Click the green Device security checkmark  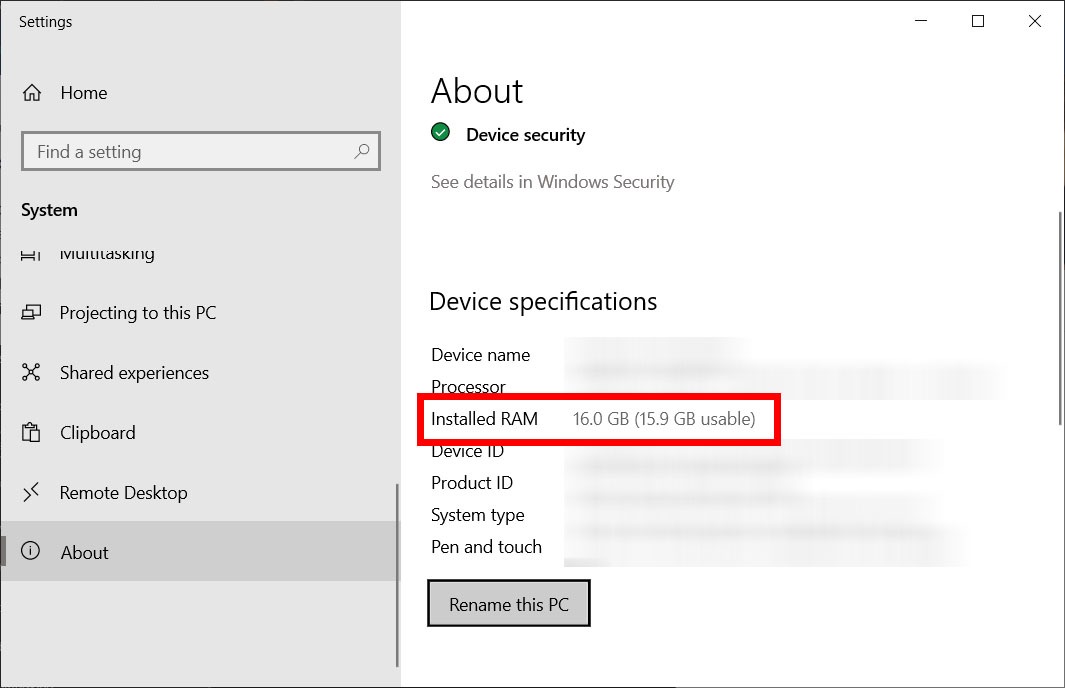click(x=440, y=133)
